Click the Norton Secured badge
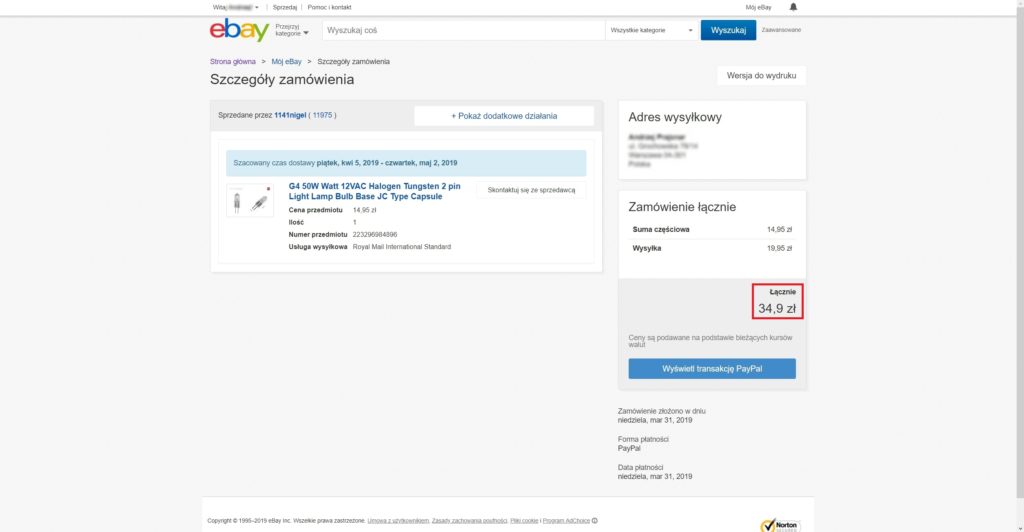The height and width of the screenshot is (532, 1024). (780, 524)
